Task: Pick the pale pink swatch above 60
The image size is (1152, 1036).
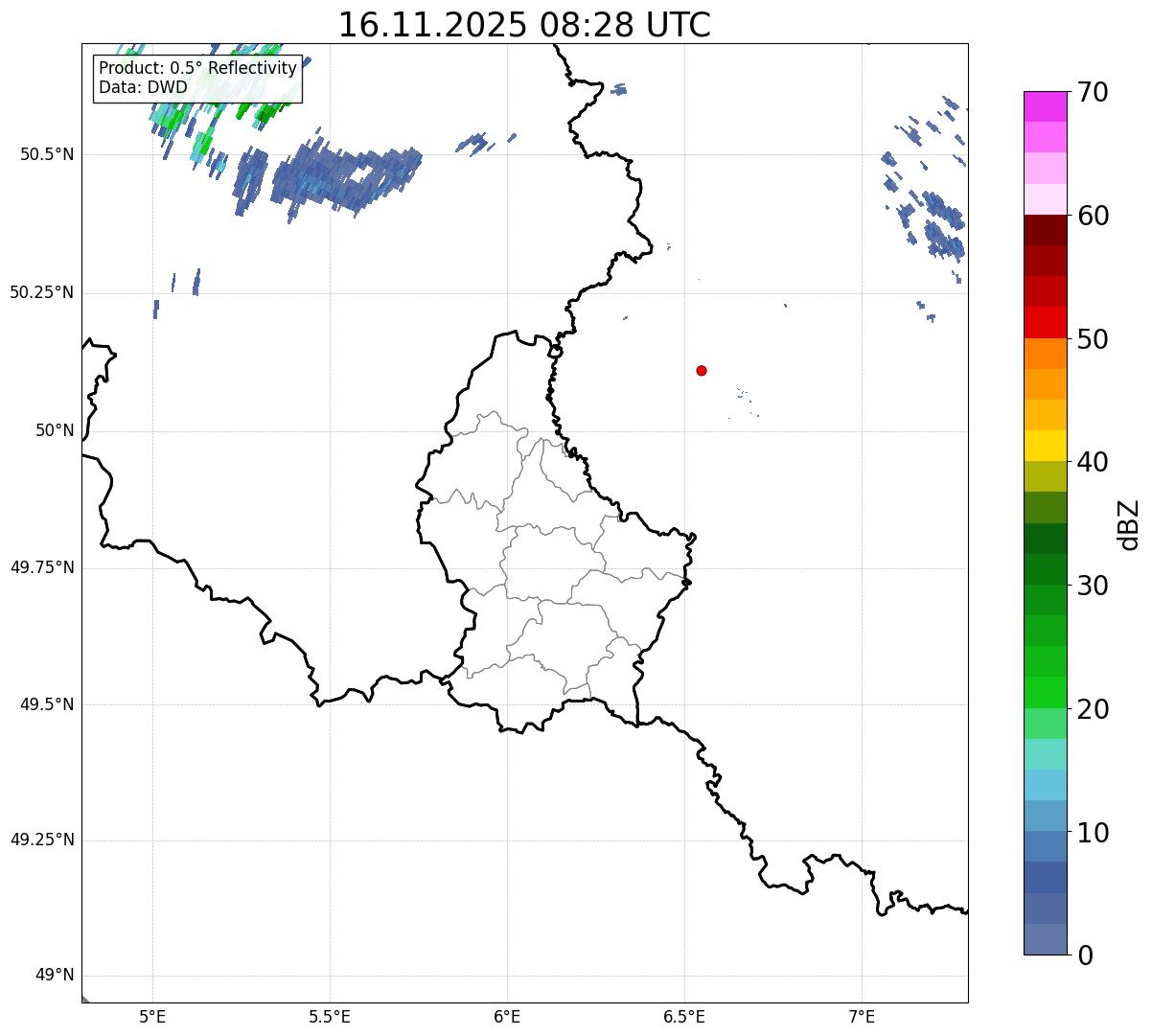Action: click(x=1046, y=199)
